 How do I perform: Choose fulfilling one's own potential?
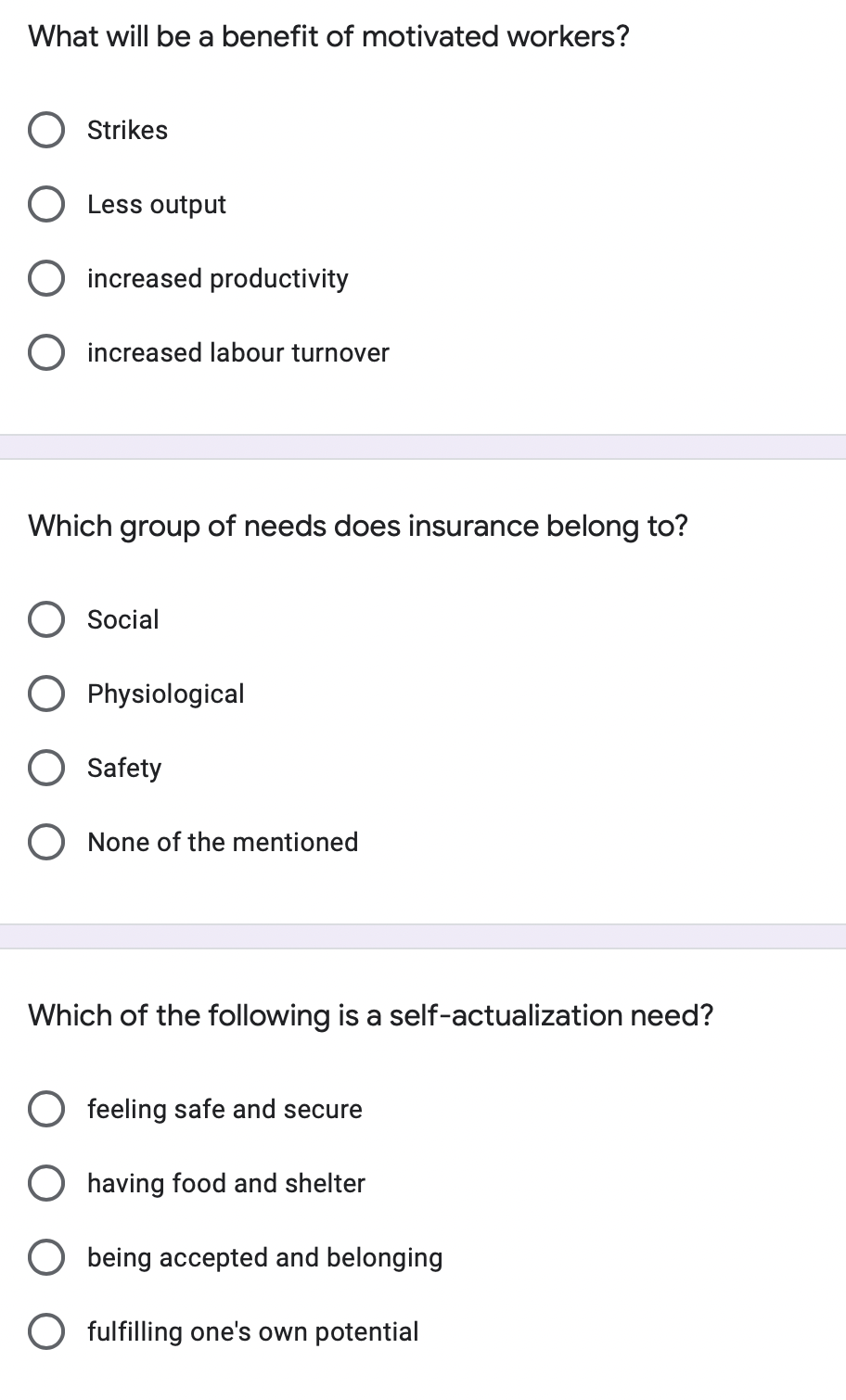(46, 1331)
